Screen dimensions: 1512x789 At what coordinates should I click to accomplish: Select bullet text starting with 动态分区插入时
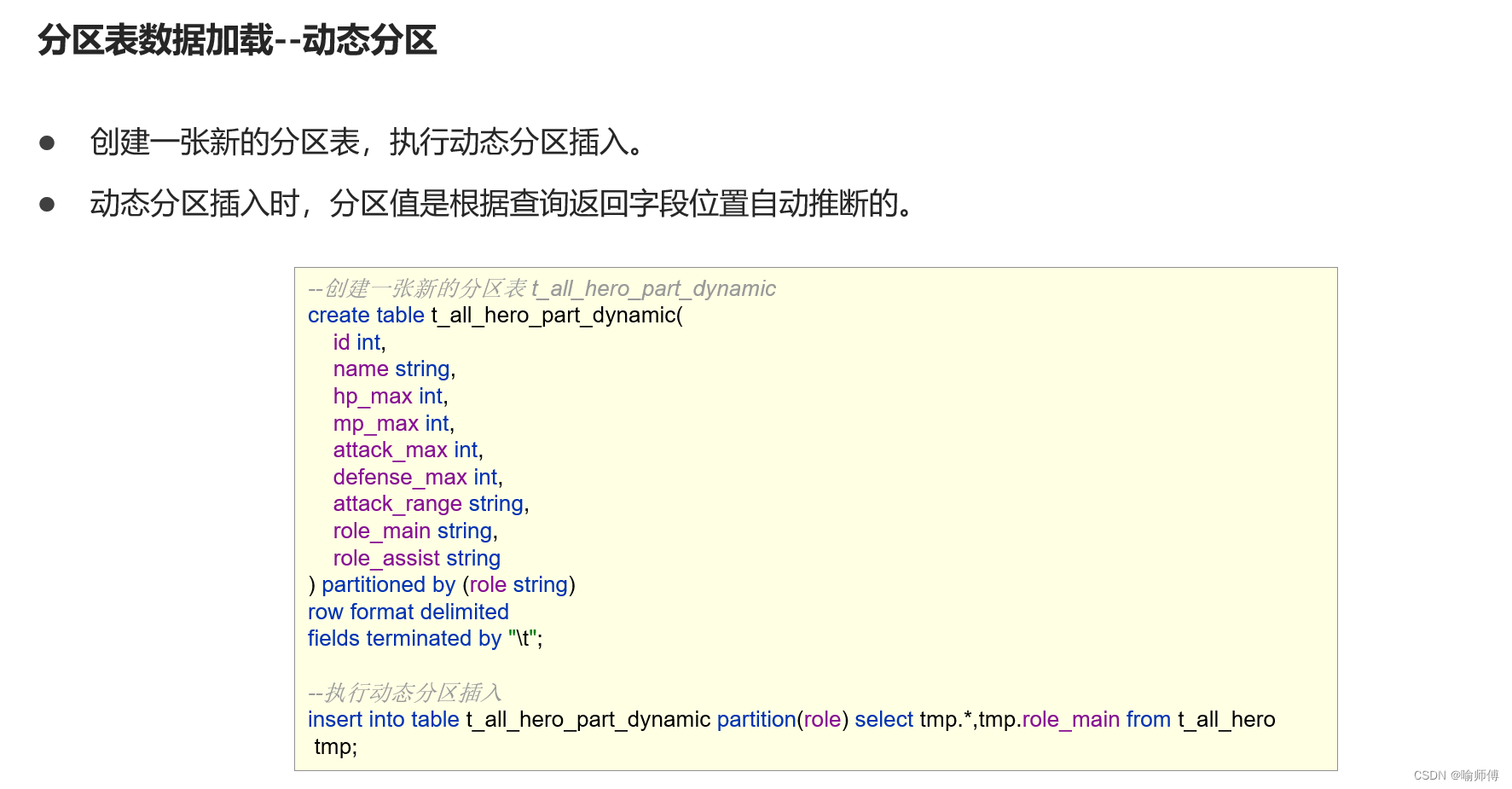[503, 204]
